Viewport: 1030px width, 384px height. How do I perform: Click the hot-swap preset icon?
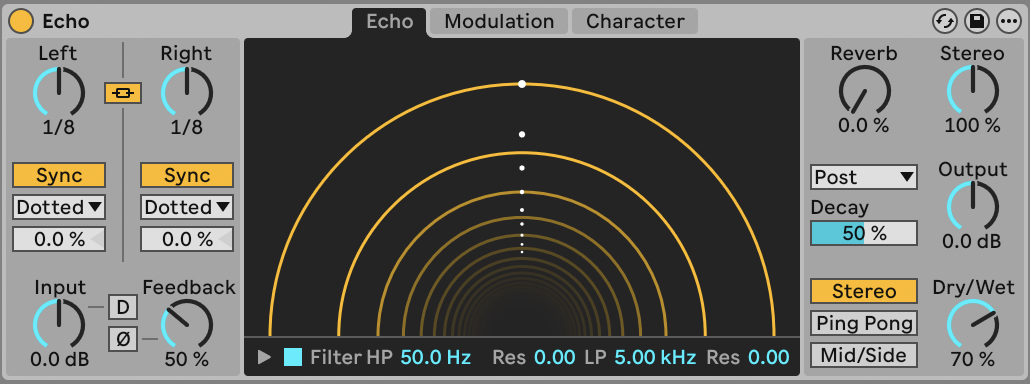(x=945, y=21)
